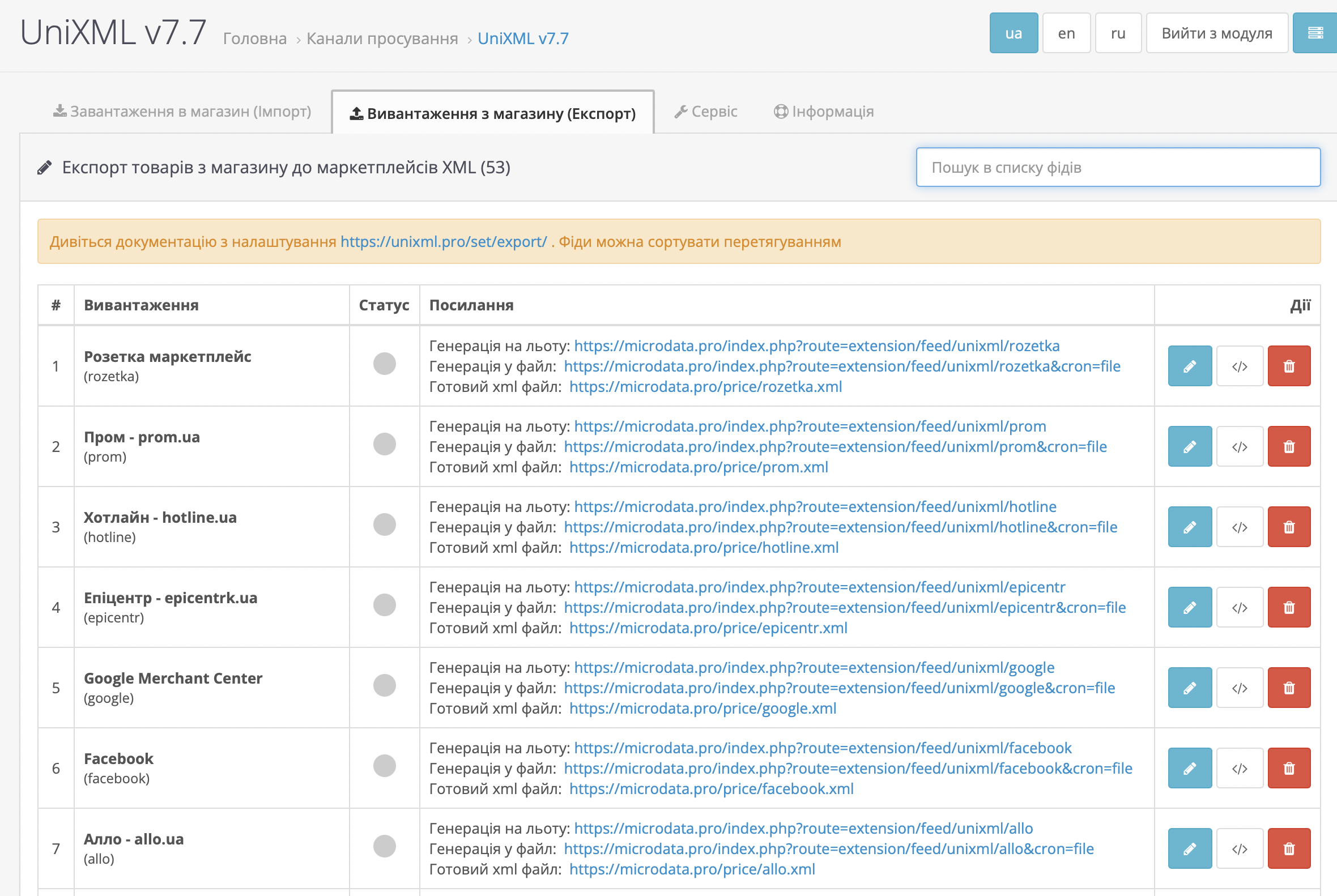View code for epicentr feed
This screenshot has width=1337, height=896.
1239,607
